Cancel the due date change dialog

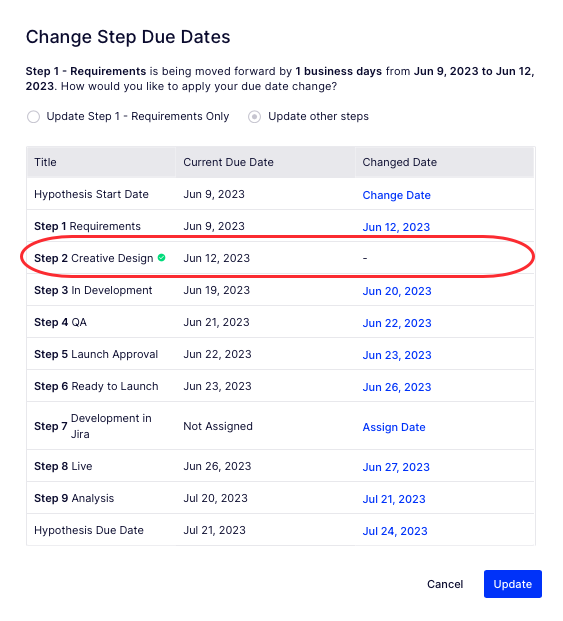(x=445, y=584)
